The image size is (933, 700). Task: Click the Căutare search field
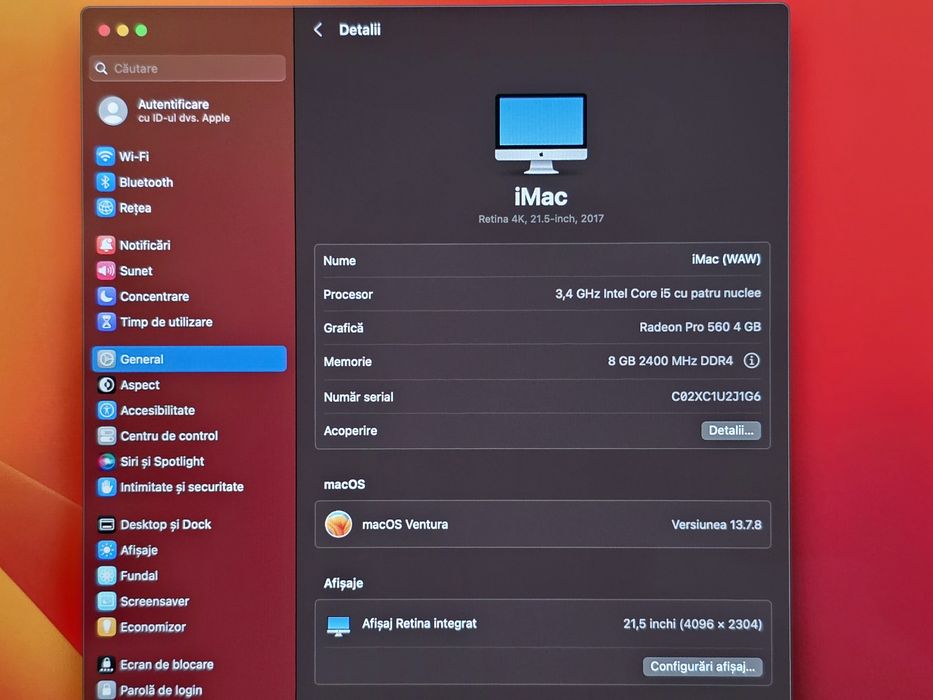click(187, 68)
